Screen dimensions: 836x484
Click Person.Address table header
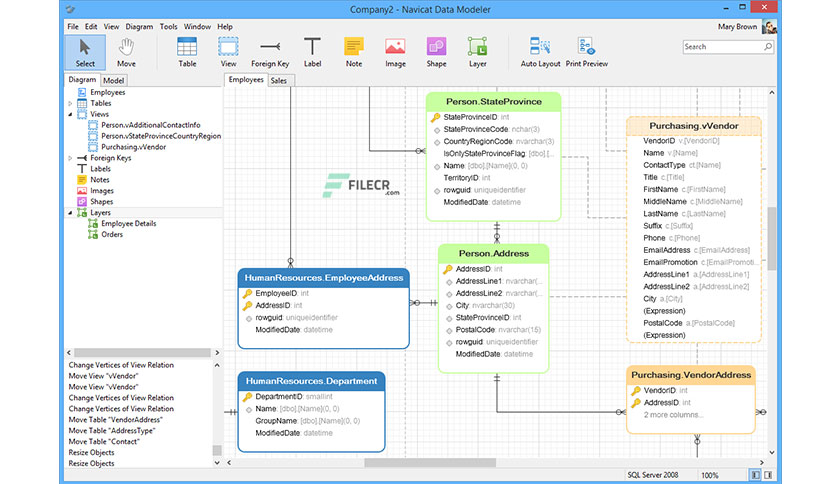pos(494,254)
